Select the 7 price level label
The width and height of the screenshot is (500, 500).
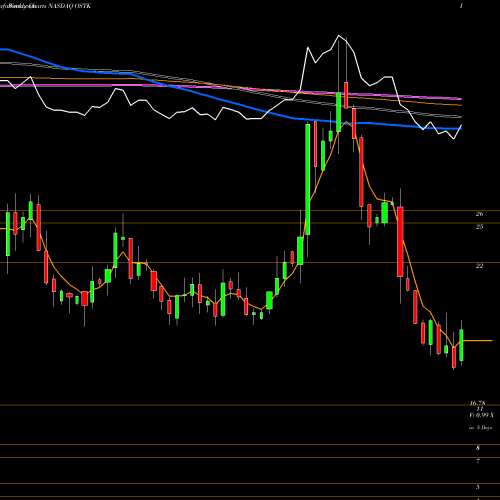(478, 461)
